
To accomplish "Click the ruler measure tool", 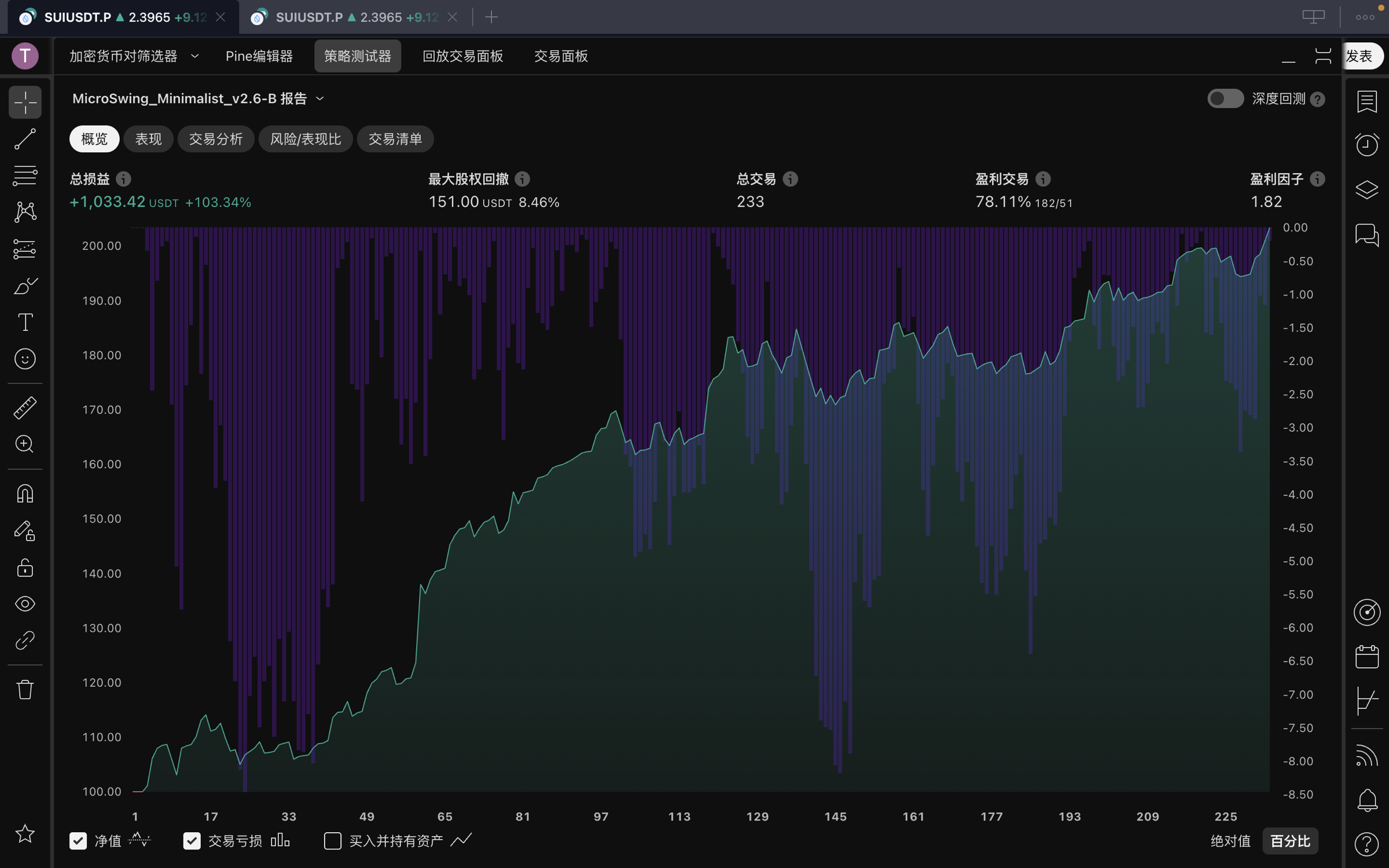I will 25,408.
